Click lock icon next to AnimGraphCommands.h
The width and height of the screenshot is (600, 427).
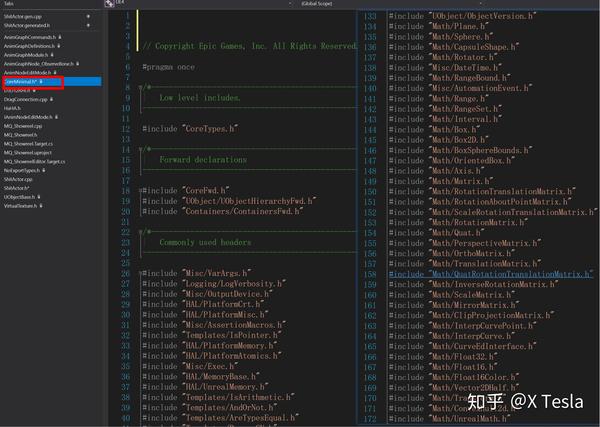coord(60,37)
